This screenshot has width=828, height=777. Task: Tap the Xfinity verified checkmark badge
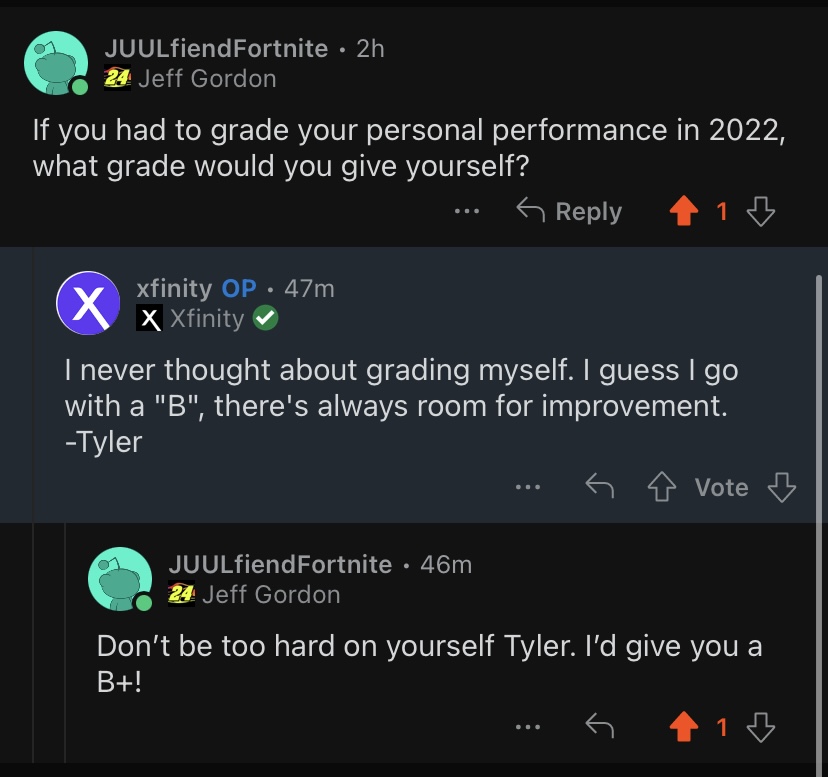pyautogui.click(x=265, y=319)
